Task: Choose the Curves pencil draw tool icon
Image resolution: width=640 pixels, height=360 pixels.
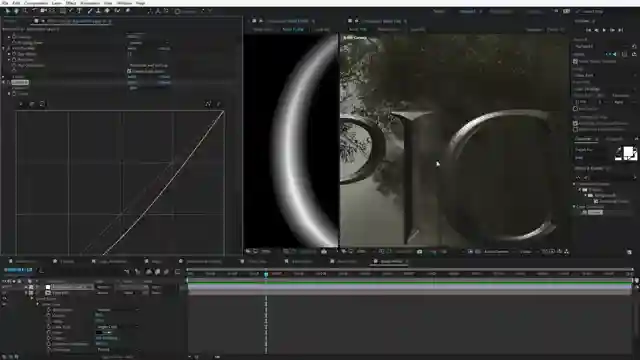Action: [218, 104]
